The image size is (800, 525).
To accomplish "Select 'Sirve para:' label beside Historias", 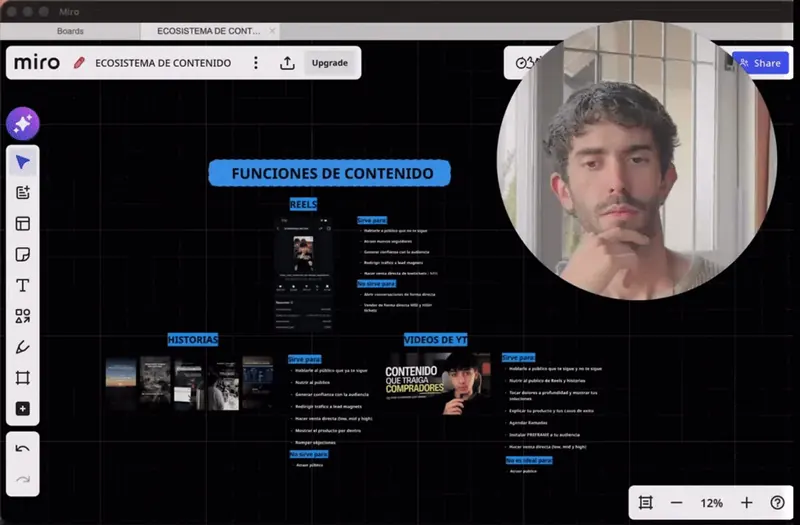I will pyautogui.click(x=305, y=359).
